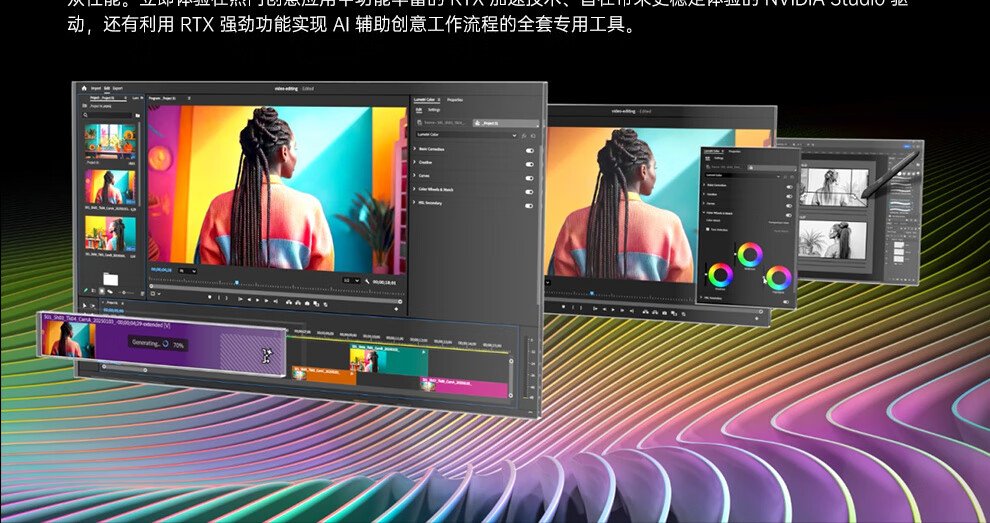Open the Export workspace tab
The image size is (990, 523).
tap(117, 88)
